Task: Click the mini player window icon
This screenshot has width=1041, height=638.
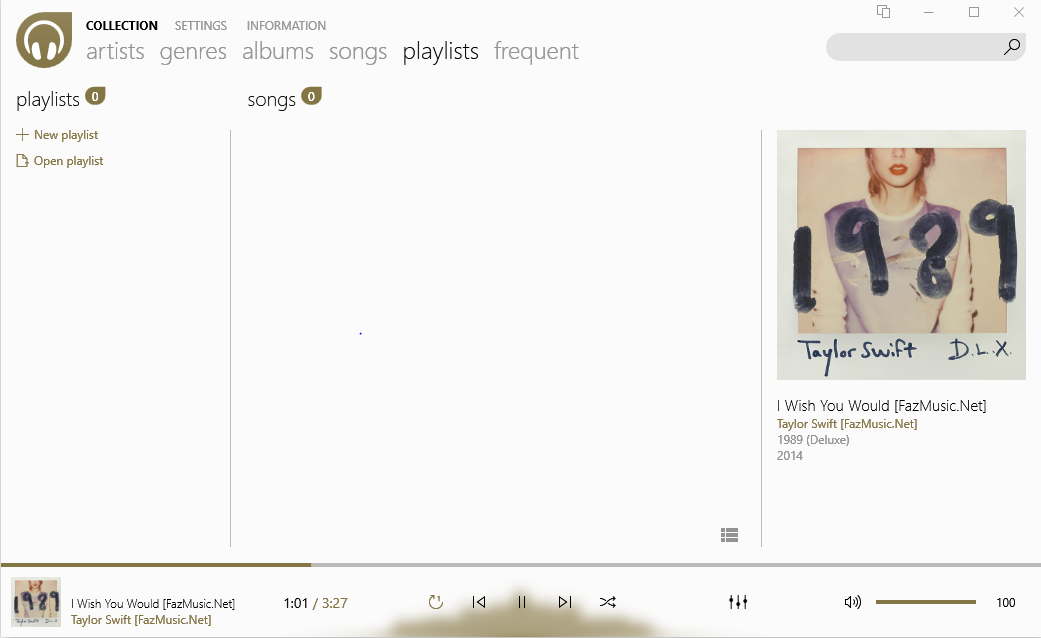Action: [883, 11]
